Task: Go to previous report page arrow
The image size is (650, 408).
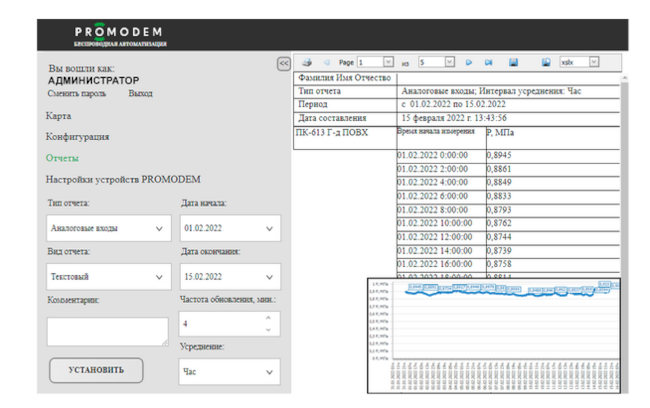Action: pyautogui.click(x=327, y=63)
